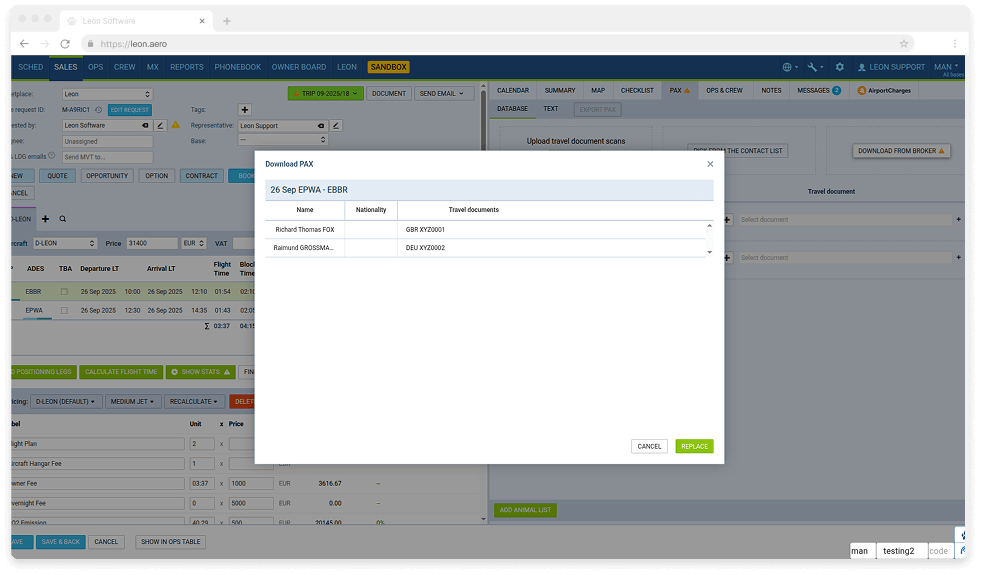Cancel the Download PAX dialog

click(649, 446)
